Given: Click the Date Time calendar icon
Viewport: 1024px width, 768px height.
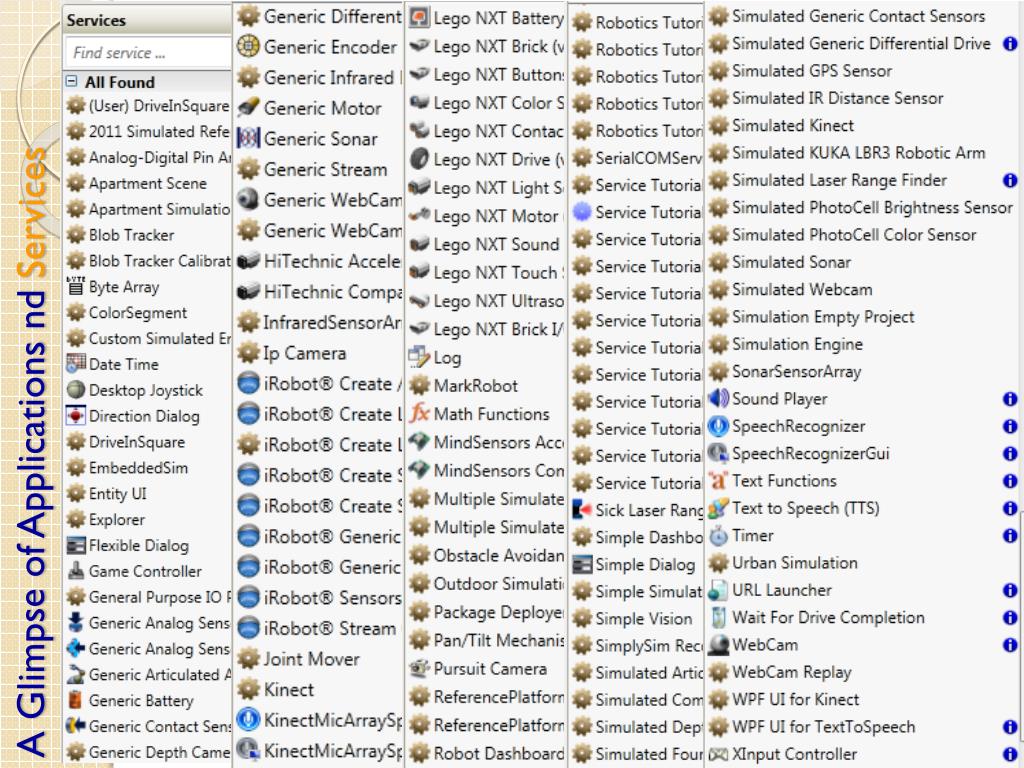Looking at the screenshot, I should click(x=76, y=364).
